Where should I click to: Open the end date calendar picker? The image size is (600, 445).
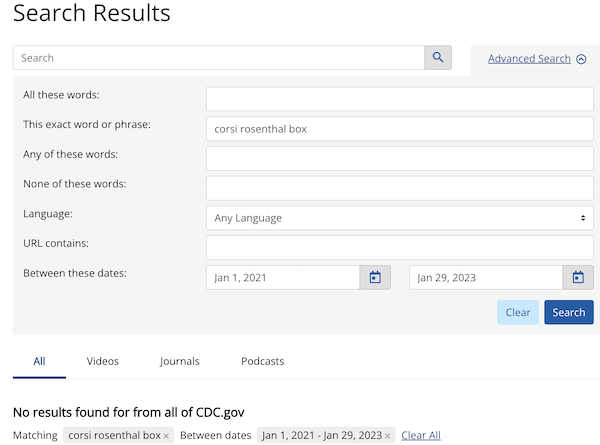click(578, 277)
